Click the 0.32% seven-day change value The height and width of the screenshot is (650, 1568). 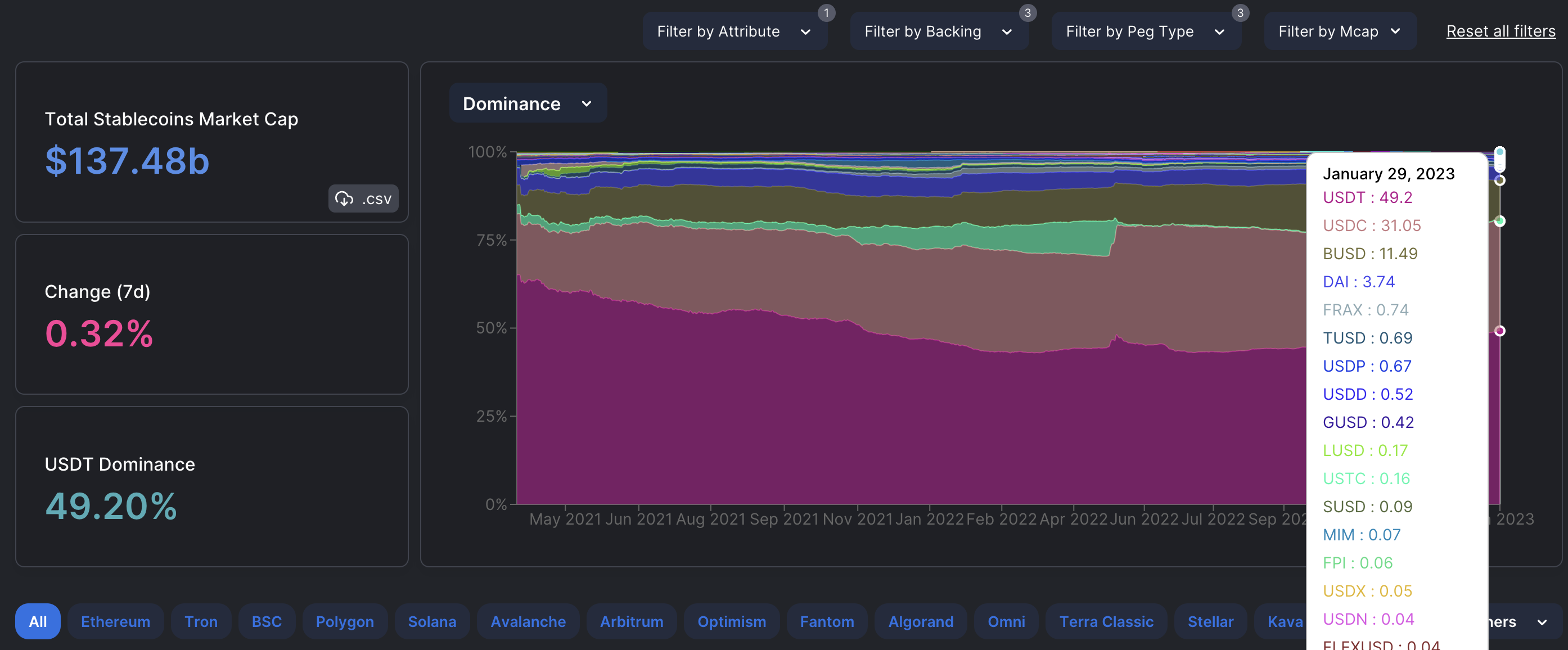click(x=99, y=333)
